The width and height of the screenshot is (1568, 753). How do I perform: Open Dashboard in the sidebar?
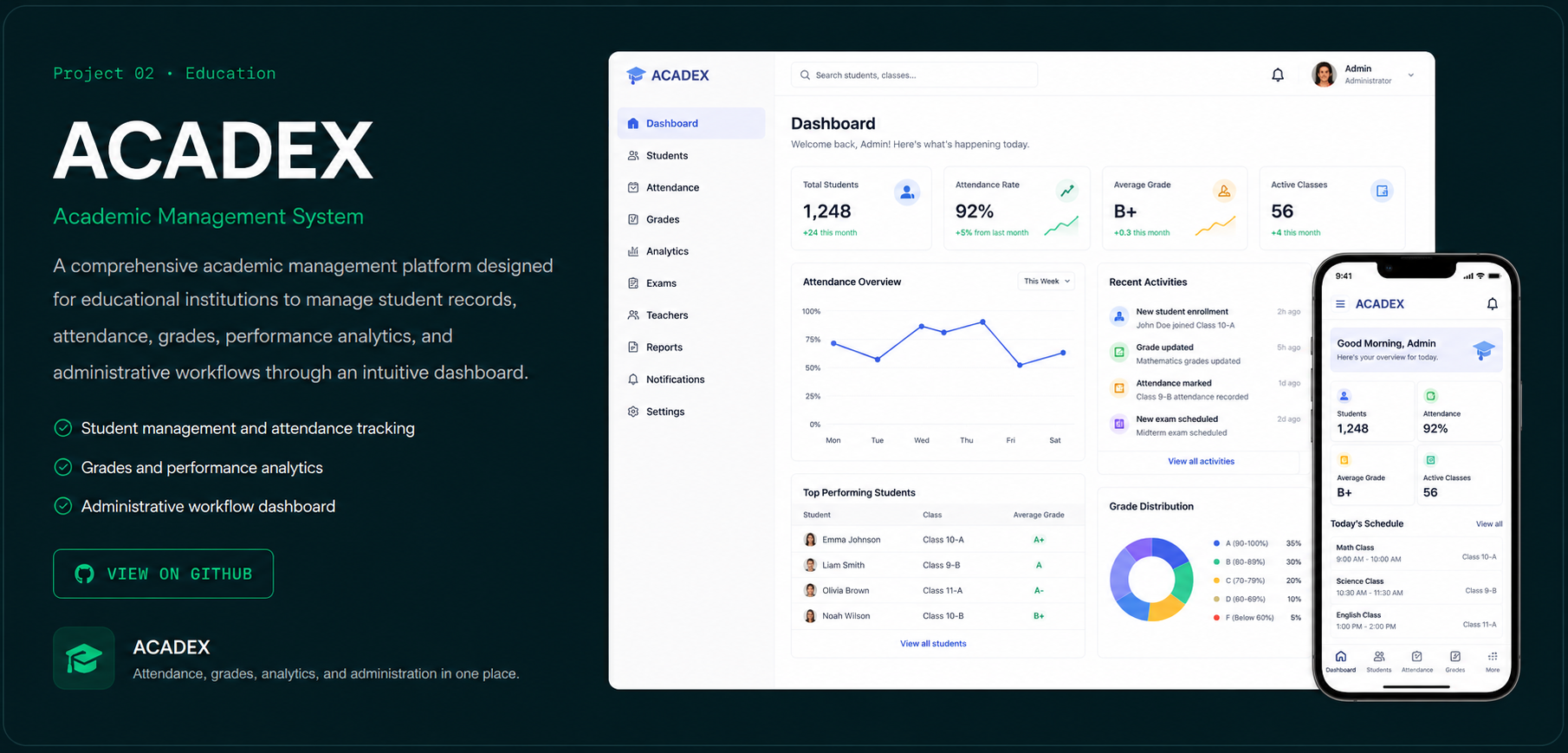[x=691, y=123]
